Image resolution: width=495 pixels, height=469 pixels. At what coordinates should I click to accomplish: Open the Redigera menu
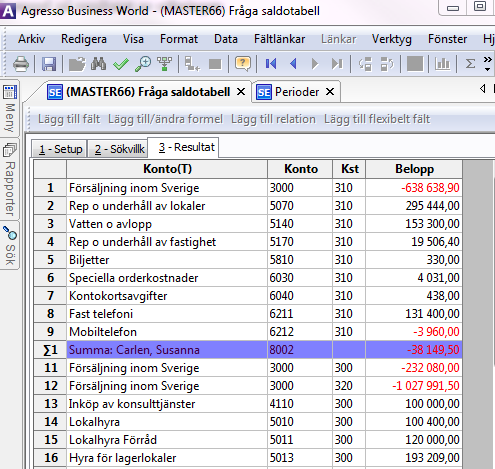(x=84, y=39)
